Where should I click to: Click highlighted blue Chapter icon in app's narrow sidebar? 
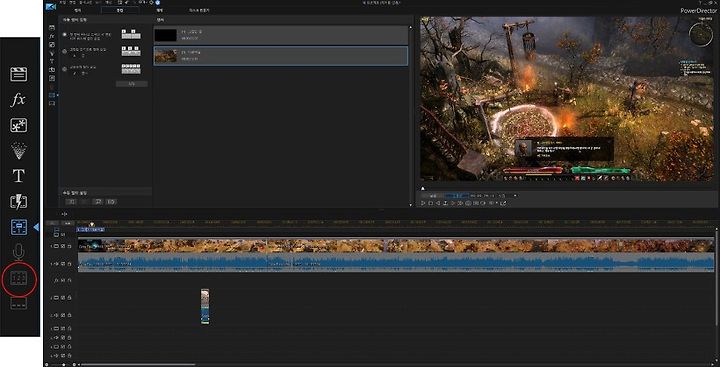(x=52, y=95)
